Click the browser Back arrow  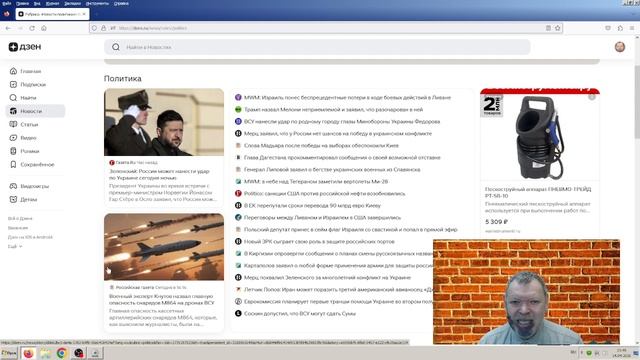tap(8, 28)
